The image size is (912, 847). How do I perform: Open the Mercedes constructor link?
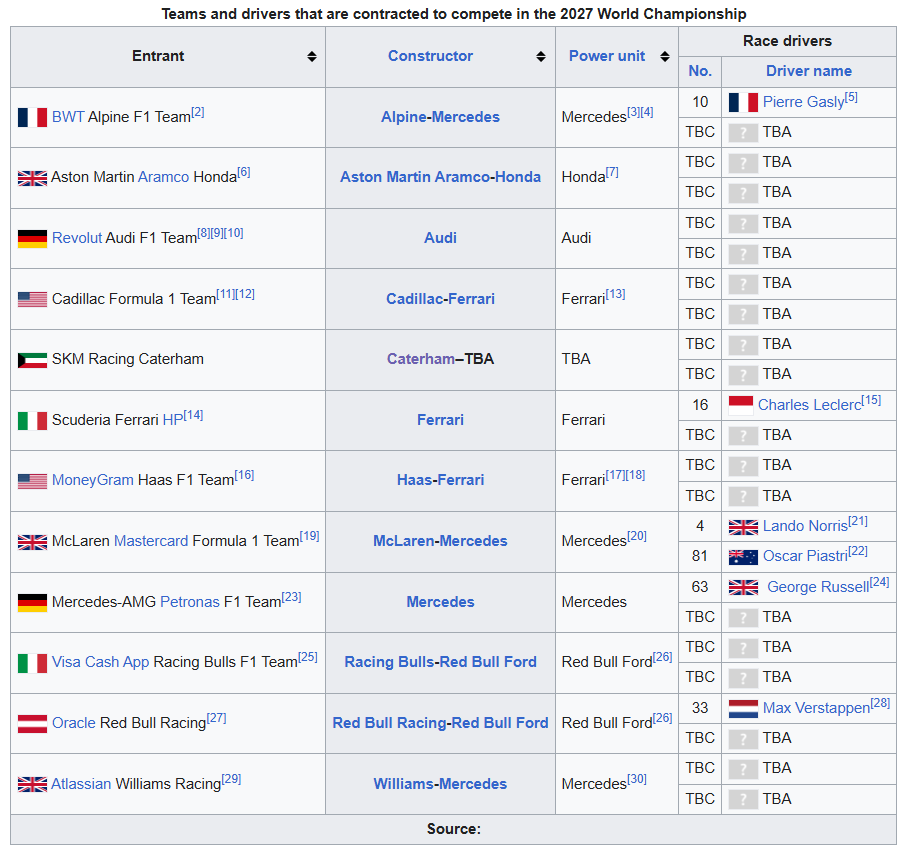(x=440, y=602)
